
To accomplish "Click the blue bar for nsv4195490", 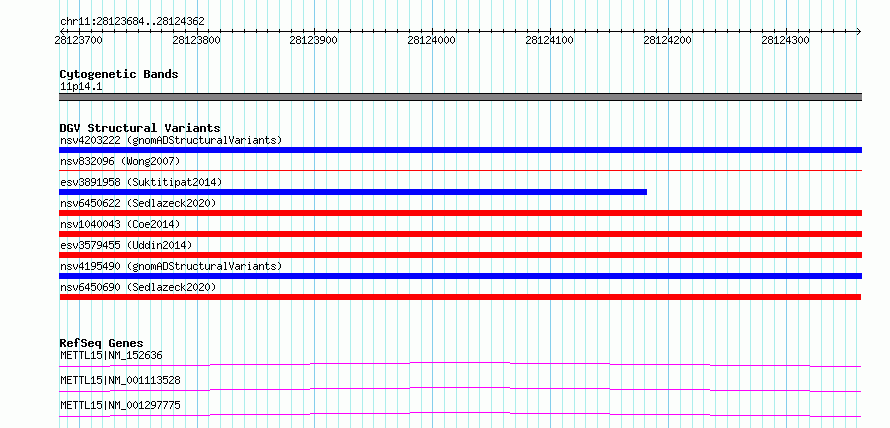I will (460, 276).
